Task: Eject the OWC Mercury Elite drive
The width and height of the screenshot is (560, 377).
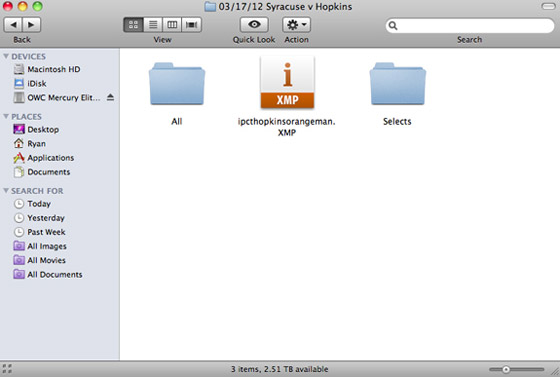Action: pos(110,97)
